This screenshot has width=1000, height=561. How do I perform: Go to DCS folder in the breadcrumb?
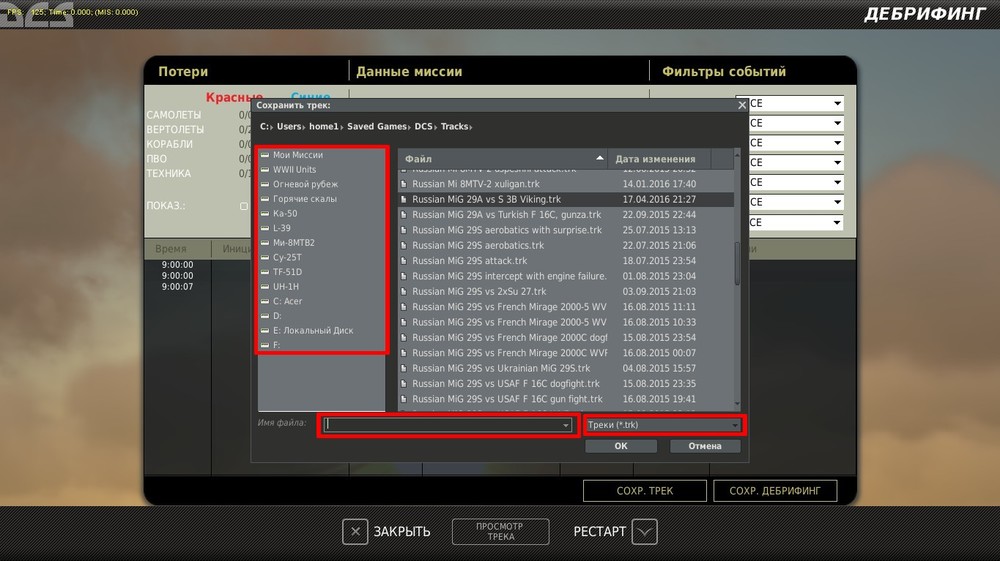coord(423,126)
